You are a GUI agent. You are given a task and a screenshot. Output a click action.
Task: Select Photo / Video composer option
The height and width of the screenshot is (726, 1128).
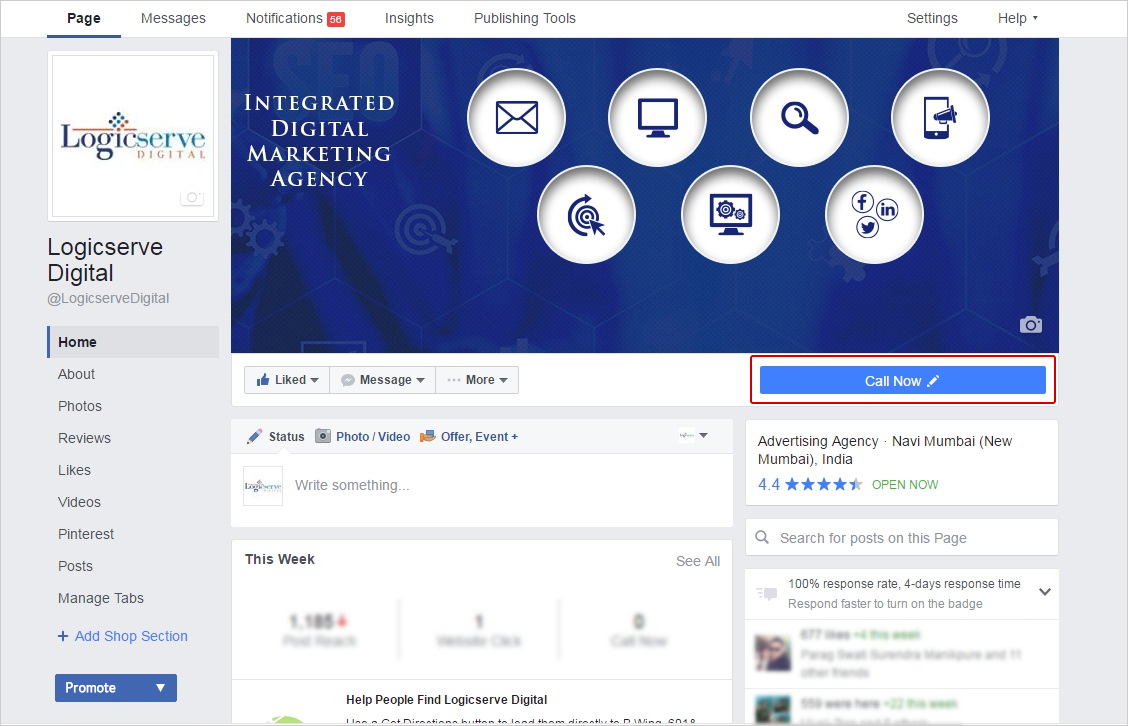(373, 437)
